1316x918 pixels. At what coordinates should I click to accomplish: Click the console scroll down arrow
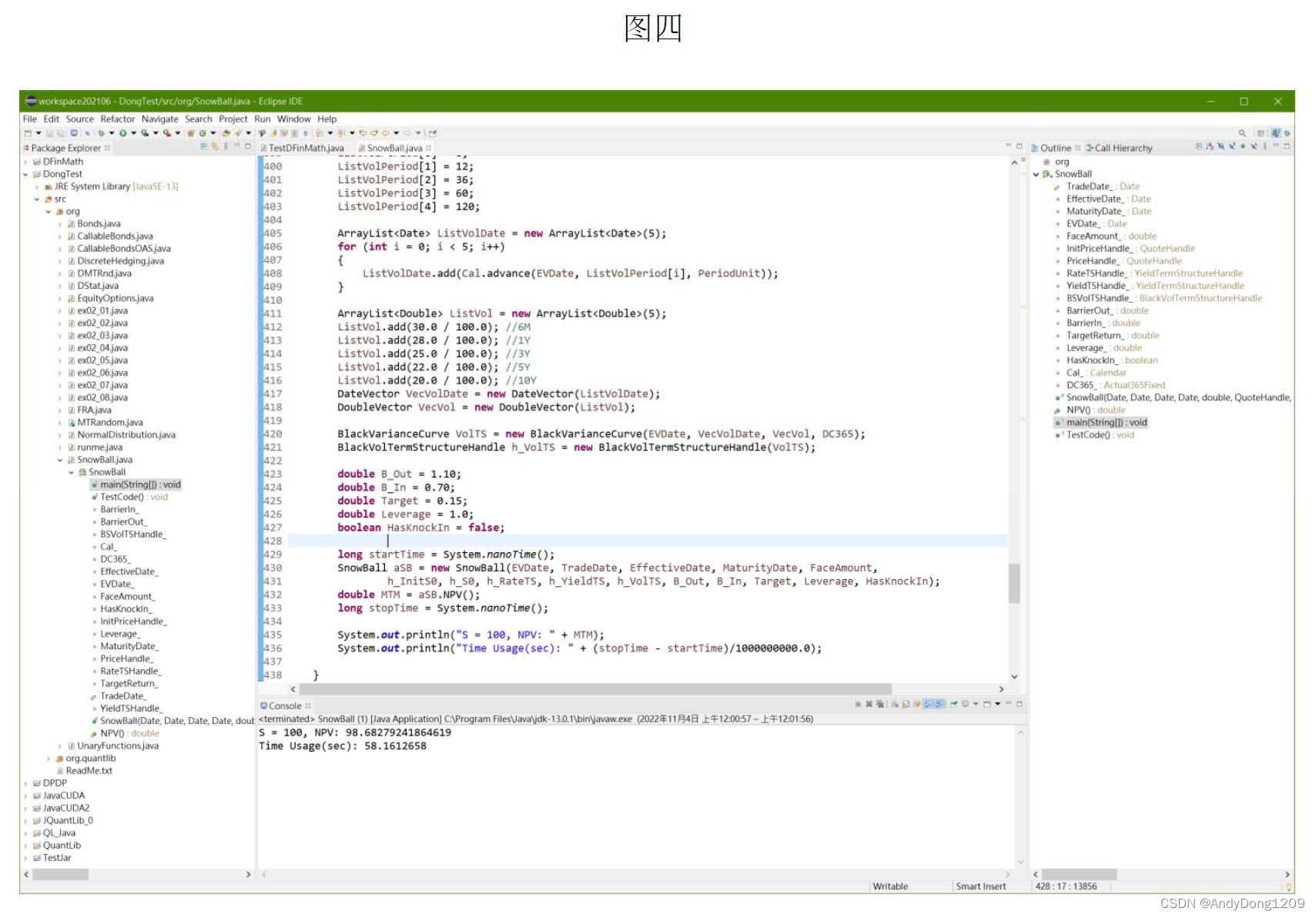point(1020,862)
